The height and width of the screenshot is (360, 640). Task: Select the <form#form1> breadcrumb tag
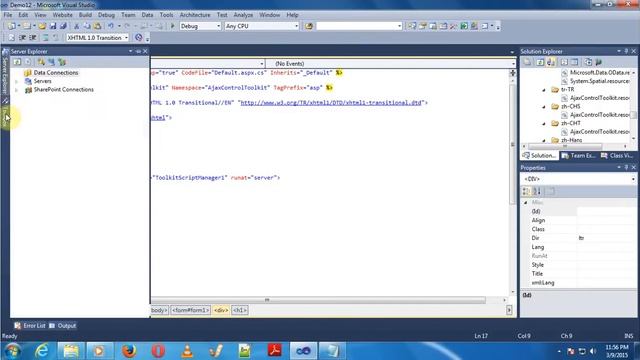point(191,310)
